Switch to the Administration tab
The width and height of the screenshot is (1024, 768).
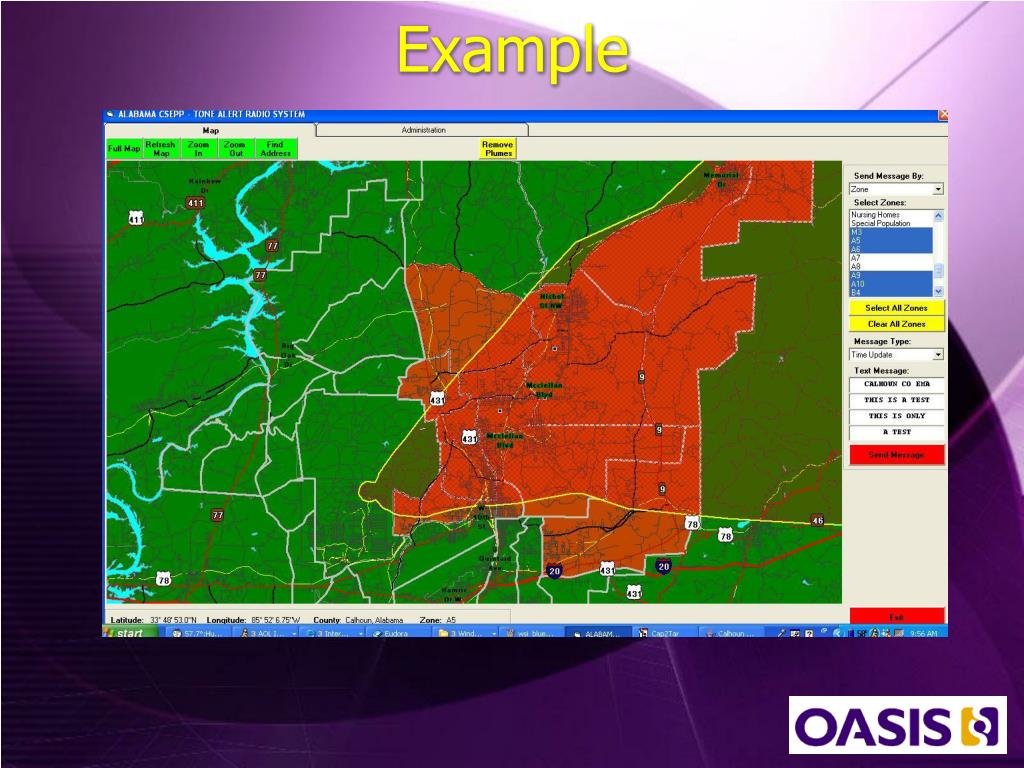pos(423,130)
